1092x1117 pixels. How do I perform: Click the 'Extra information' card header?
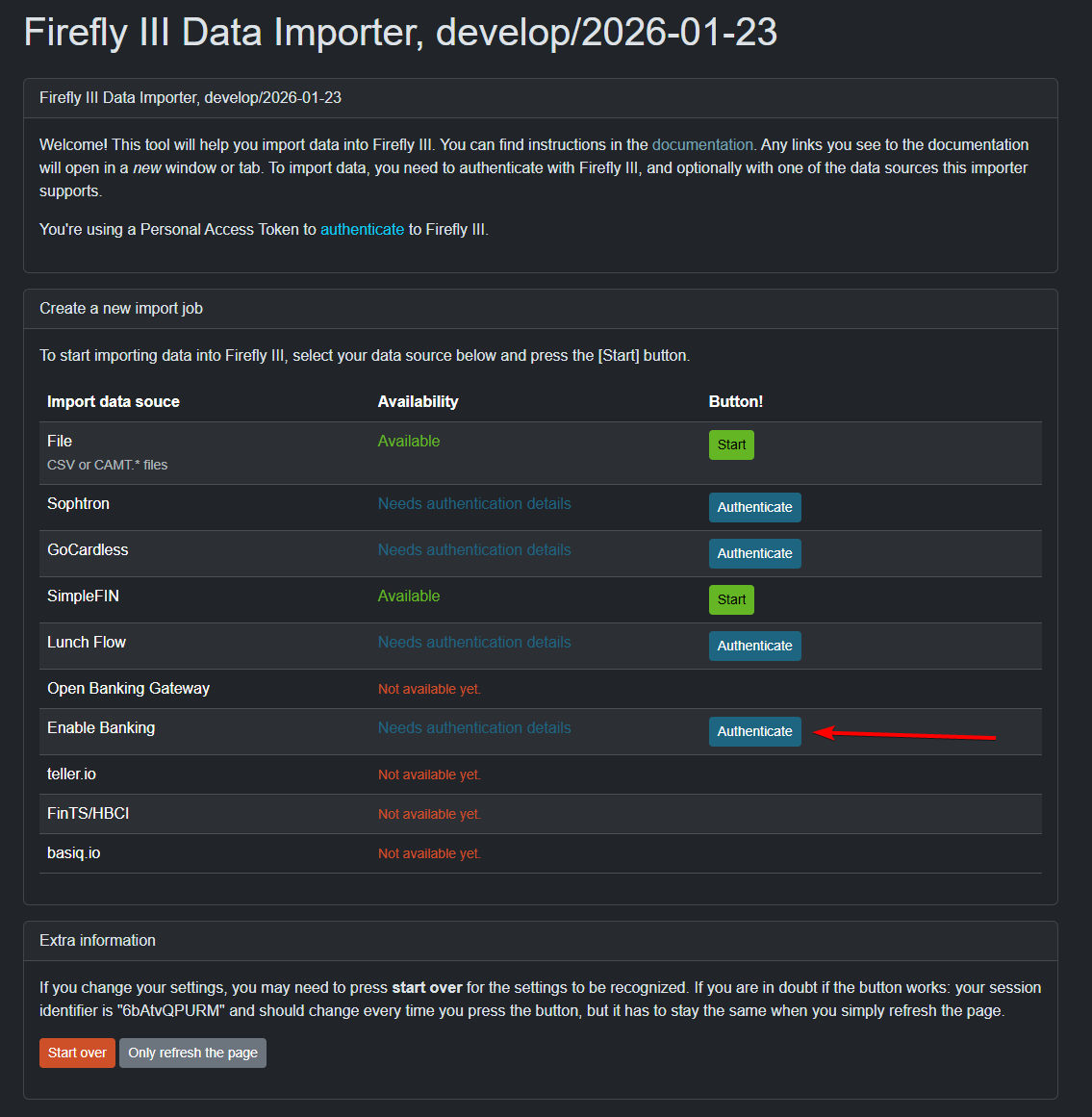(541, 940)
